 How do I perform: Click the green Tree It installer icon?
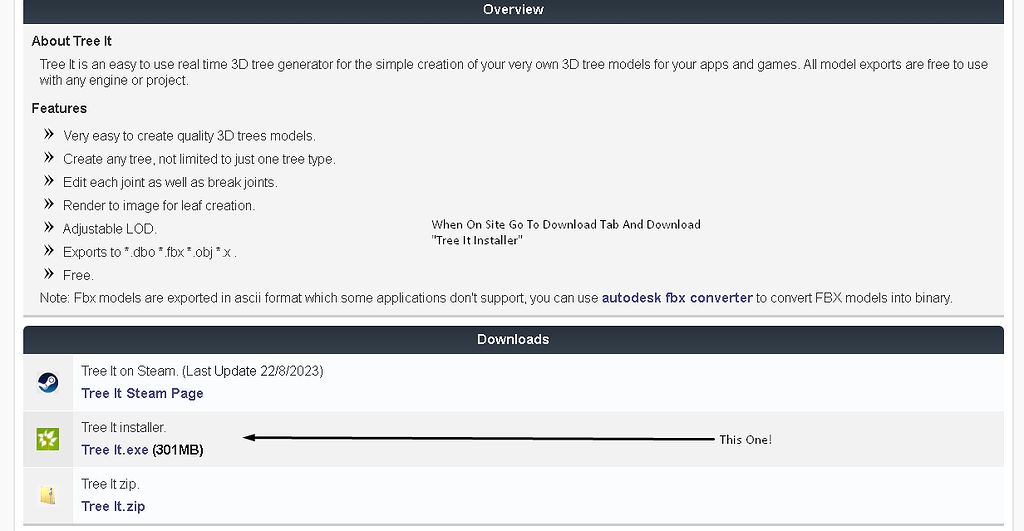[48, 439]
